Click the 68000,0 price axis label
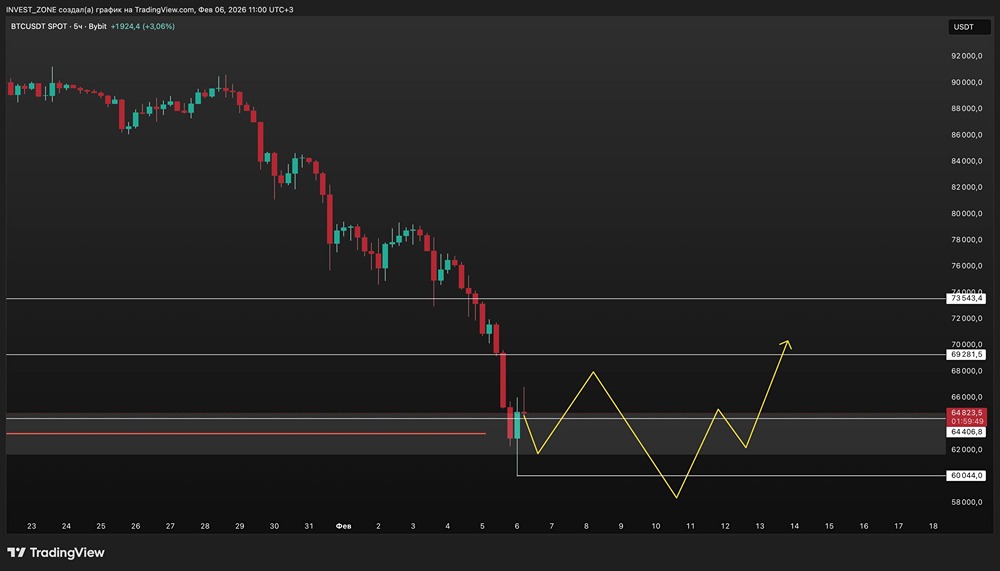The height and width of the screenshot is (571, 1000). (x=967, y=371)
